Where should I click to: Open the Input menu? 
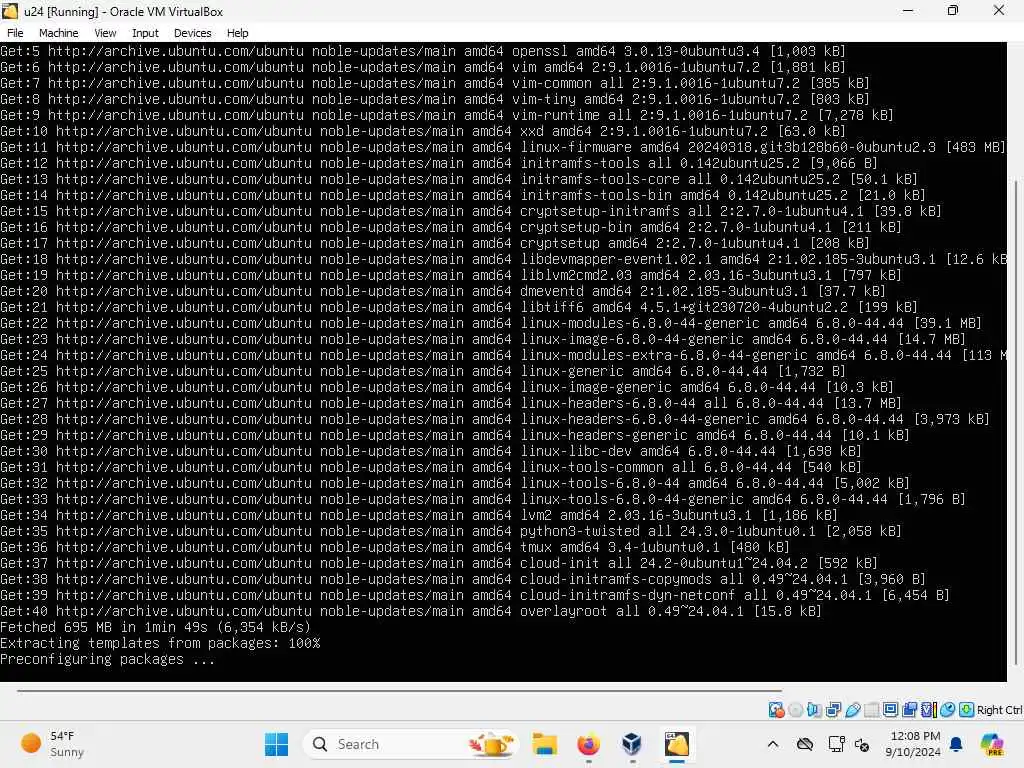point(145,33)
